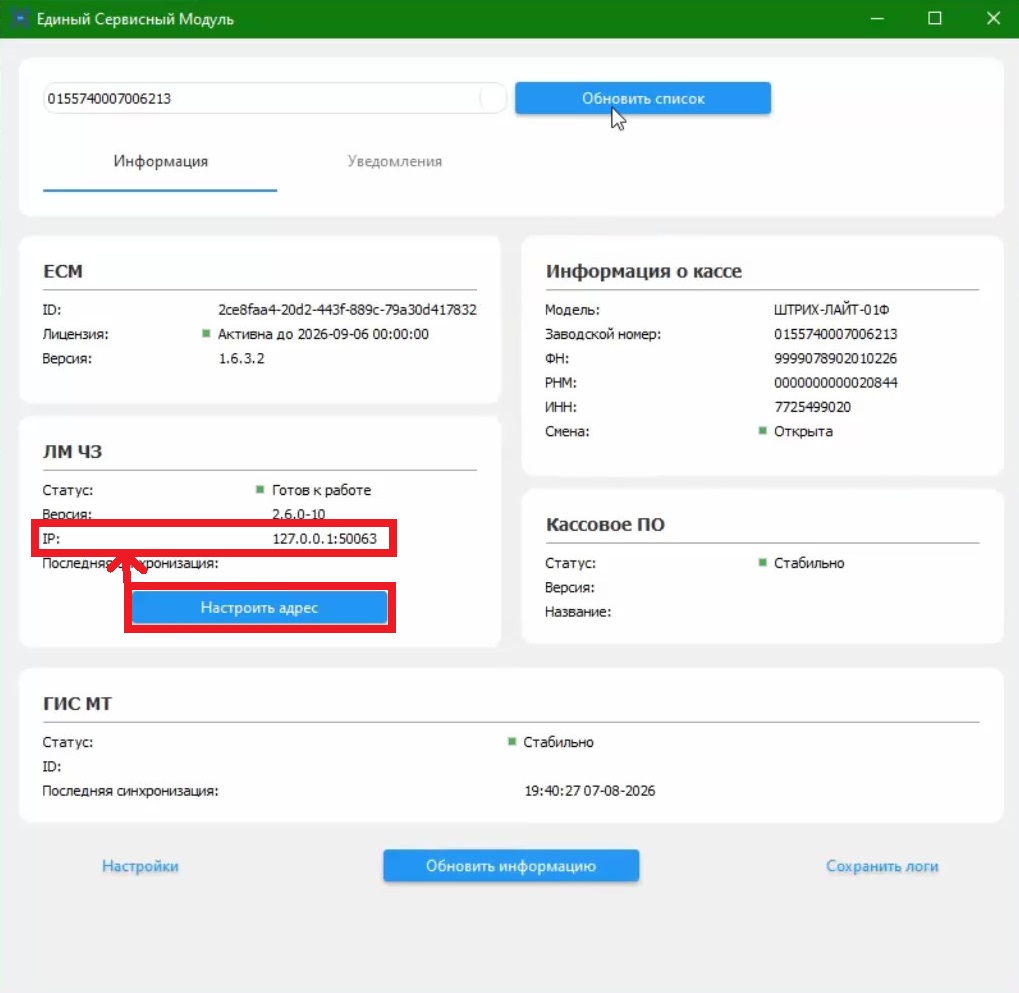Click the ГИС МТ 'Стабильно' status indicator
Viewport: 1019px width, 993px height.
[512, 742]
